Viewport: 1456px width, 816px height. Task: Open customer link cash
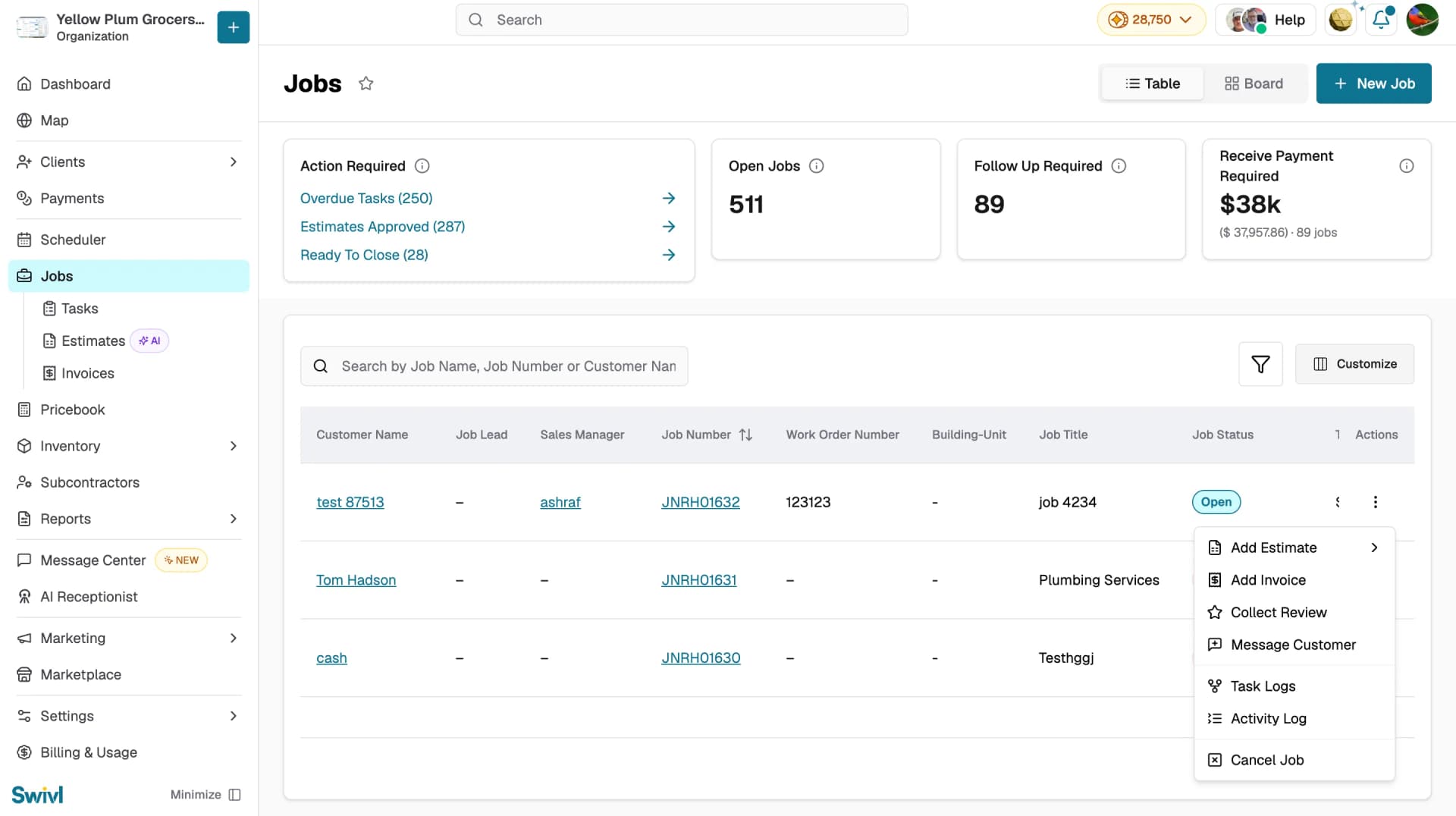tap(331, 658)
